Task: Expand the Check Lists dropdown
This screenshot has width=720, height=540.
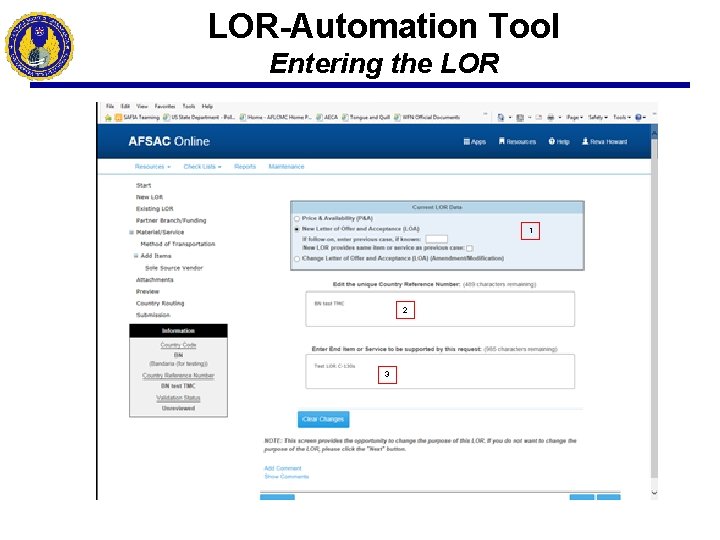Action: (202, 166)
